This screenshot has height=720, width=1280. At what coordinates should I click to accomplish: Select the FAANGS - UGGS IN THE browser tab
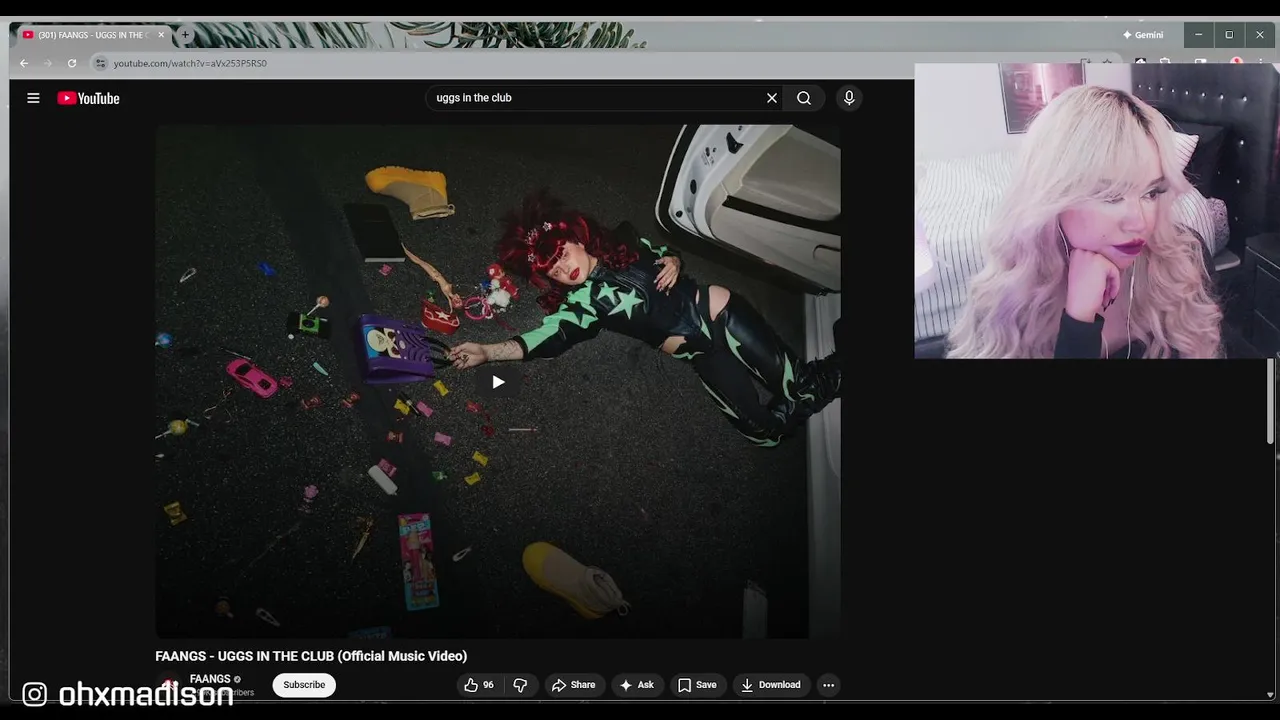pos(94,35)
